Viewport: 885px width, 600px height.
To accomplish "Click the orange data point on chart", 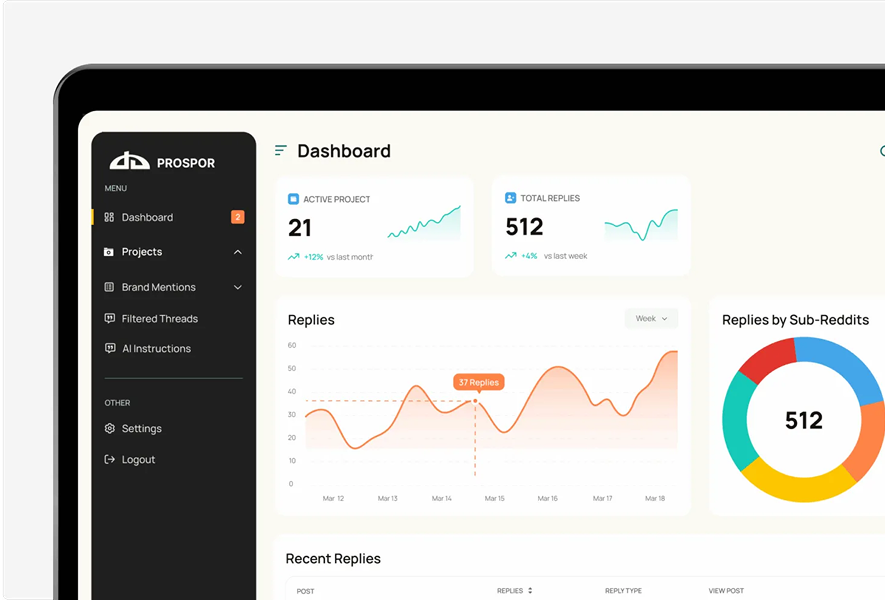I will pos(475,401).
